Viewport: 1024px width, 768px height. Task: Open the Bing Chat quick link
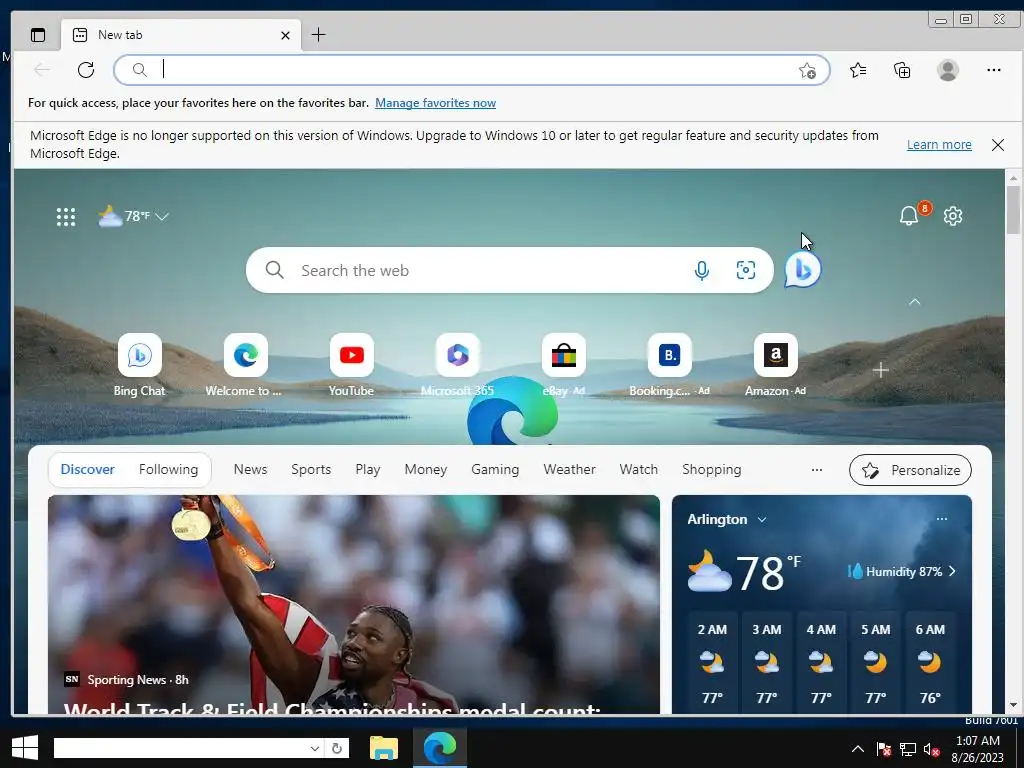click(x=140, y=366)
